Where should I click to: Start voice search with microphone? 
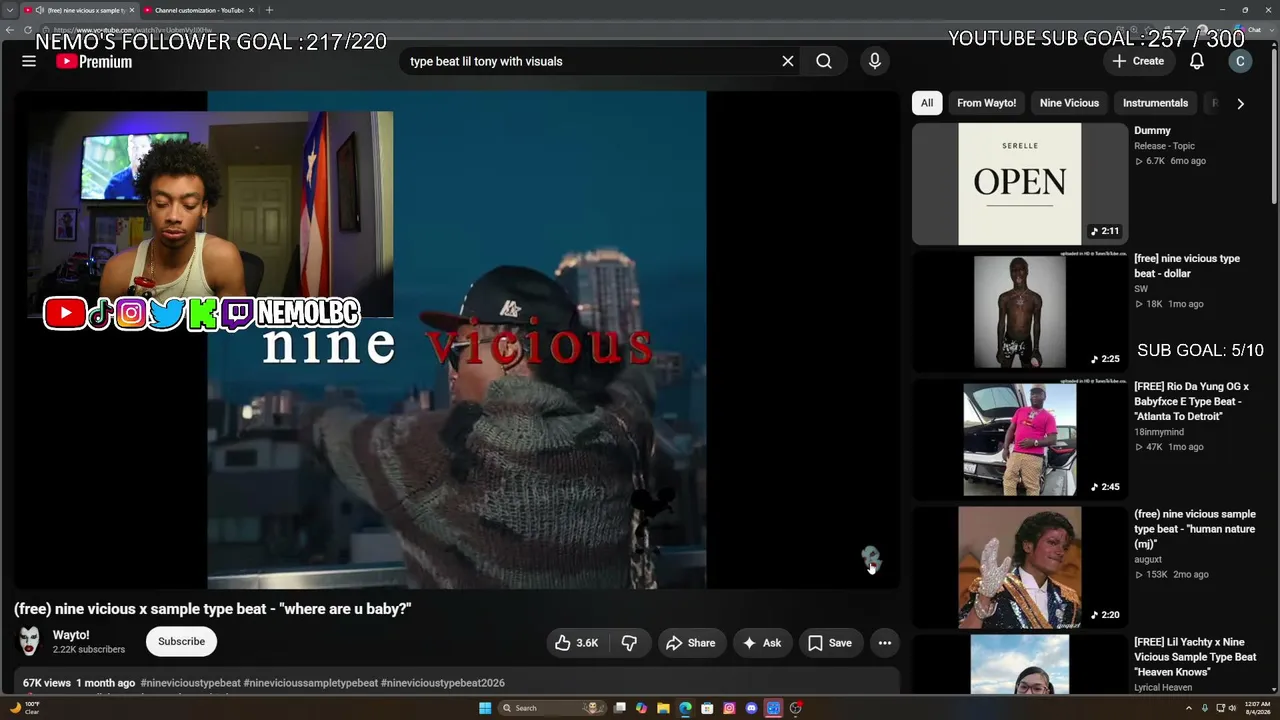tap(875, 61)
